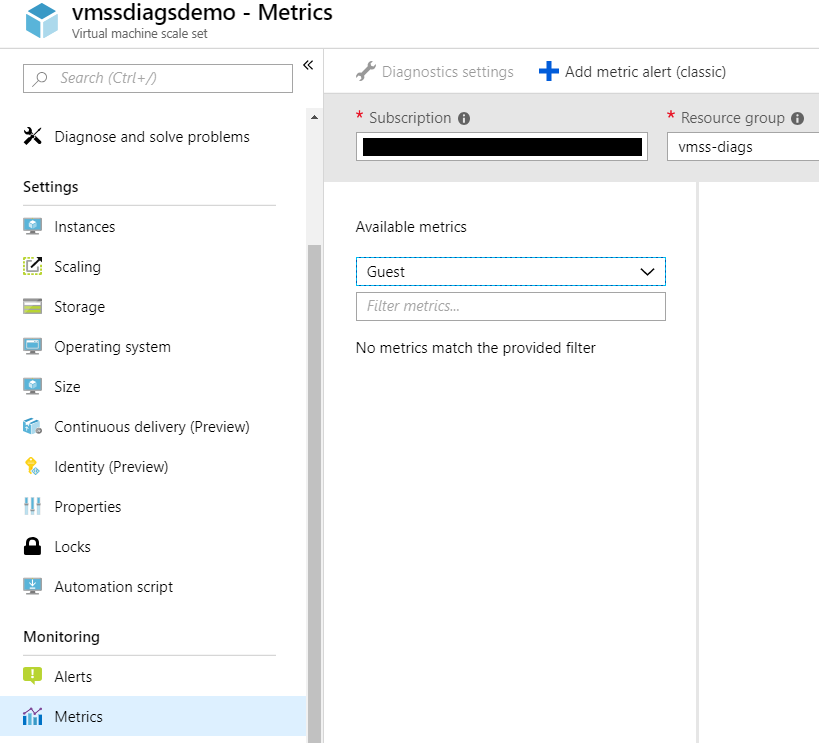Click the dropdown chevron in Guest box

coord(647,272)
